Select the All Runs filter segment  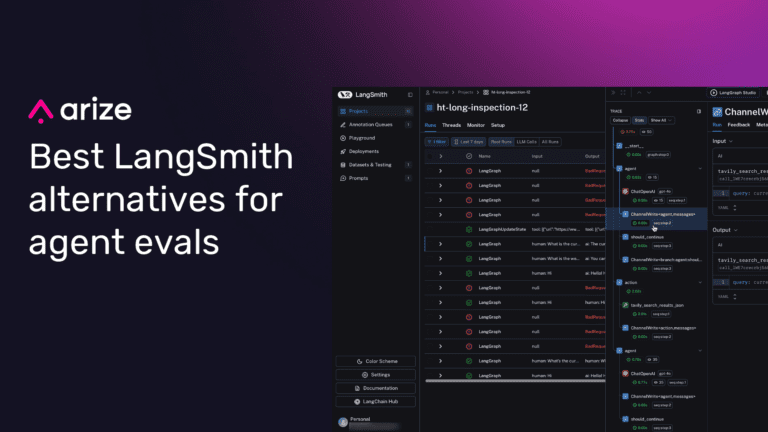(550, 142)
